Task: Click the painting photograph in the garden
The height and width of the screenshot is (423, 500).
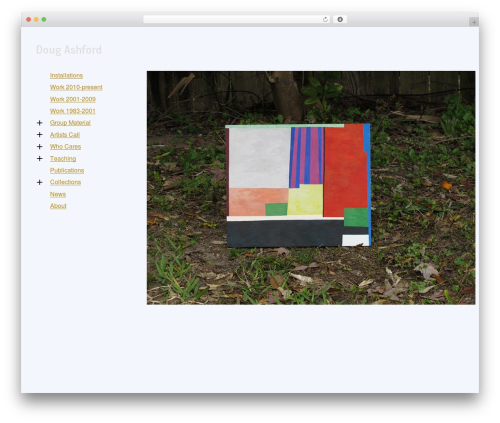Action: (x=311, y=188)
